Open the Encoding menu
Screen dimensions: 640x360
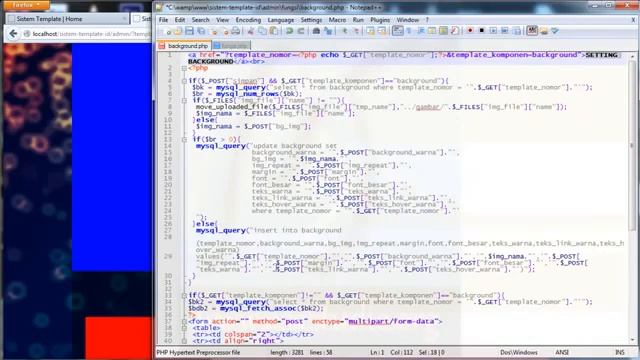248,20
